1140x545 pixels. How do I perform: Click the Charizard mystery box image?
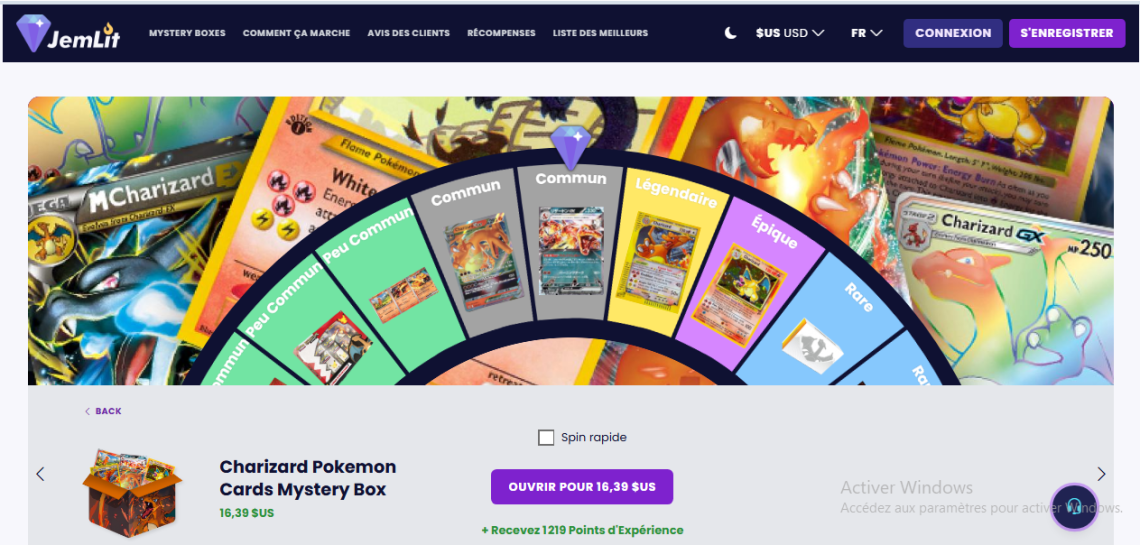pos(132,493)
